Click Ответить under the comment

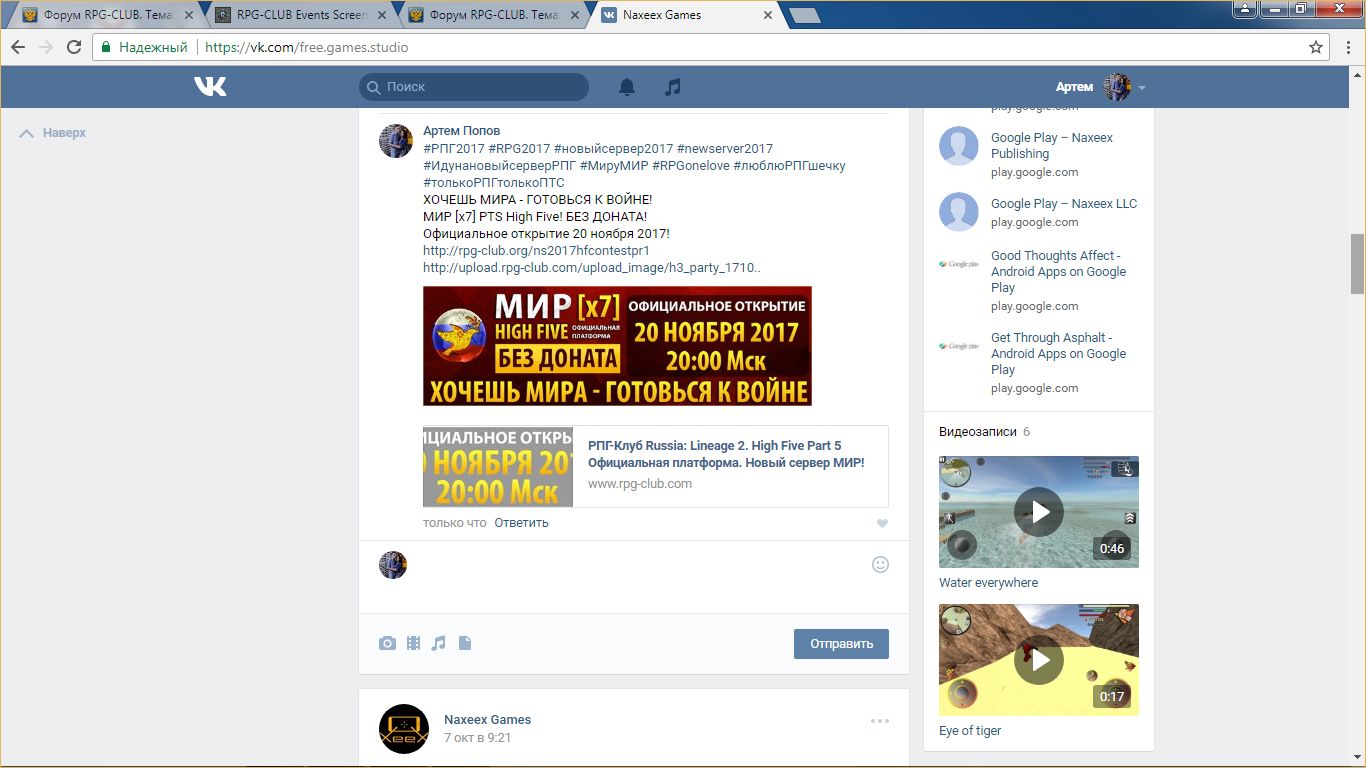(x=521, y=523)
